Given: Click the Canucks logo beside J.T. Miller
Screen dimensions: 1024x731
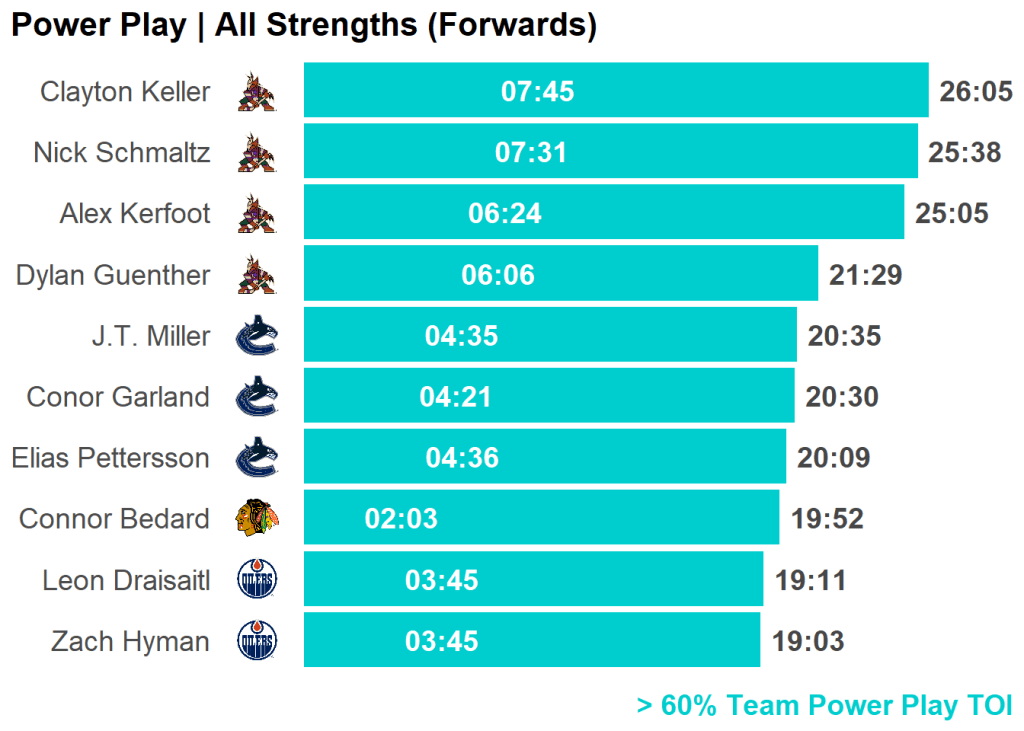Looking at the screenshot, I should click(257, 337).
